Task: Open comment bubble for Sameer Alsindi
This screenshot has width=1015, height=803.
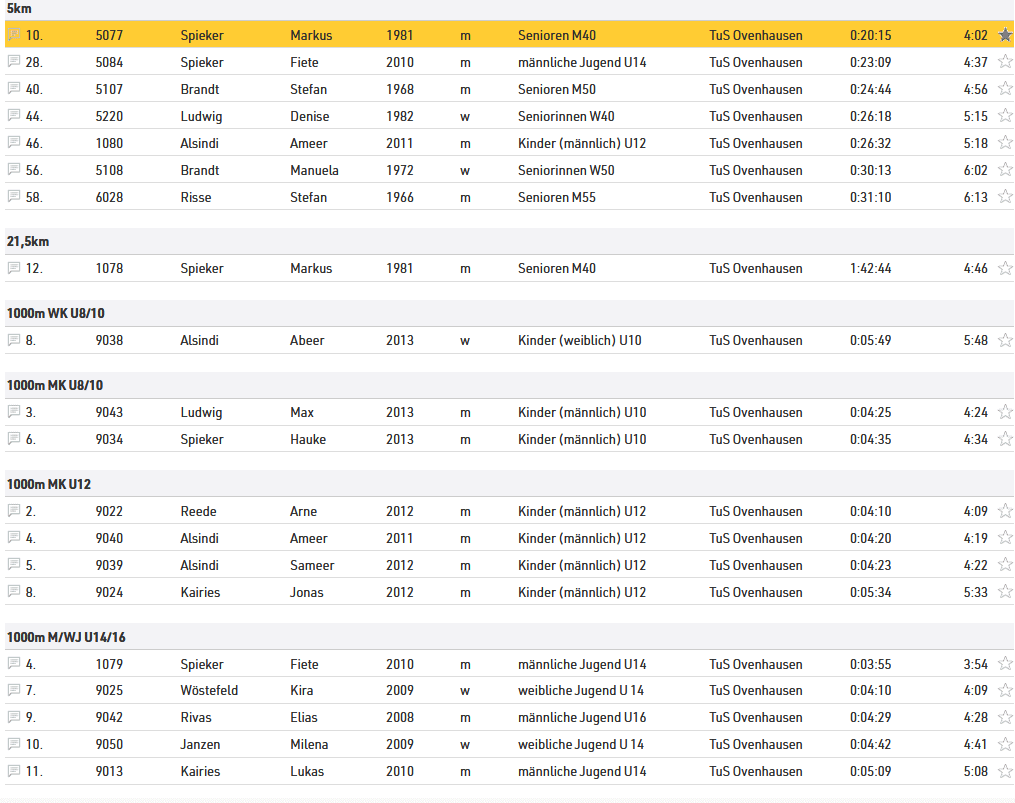Action: (x=14, y=564)
